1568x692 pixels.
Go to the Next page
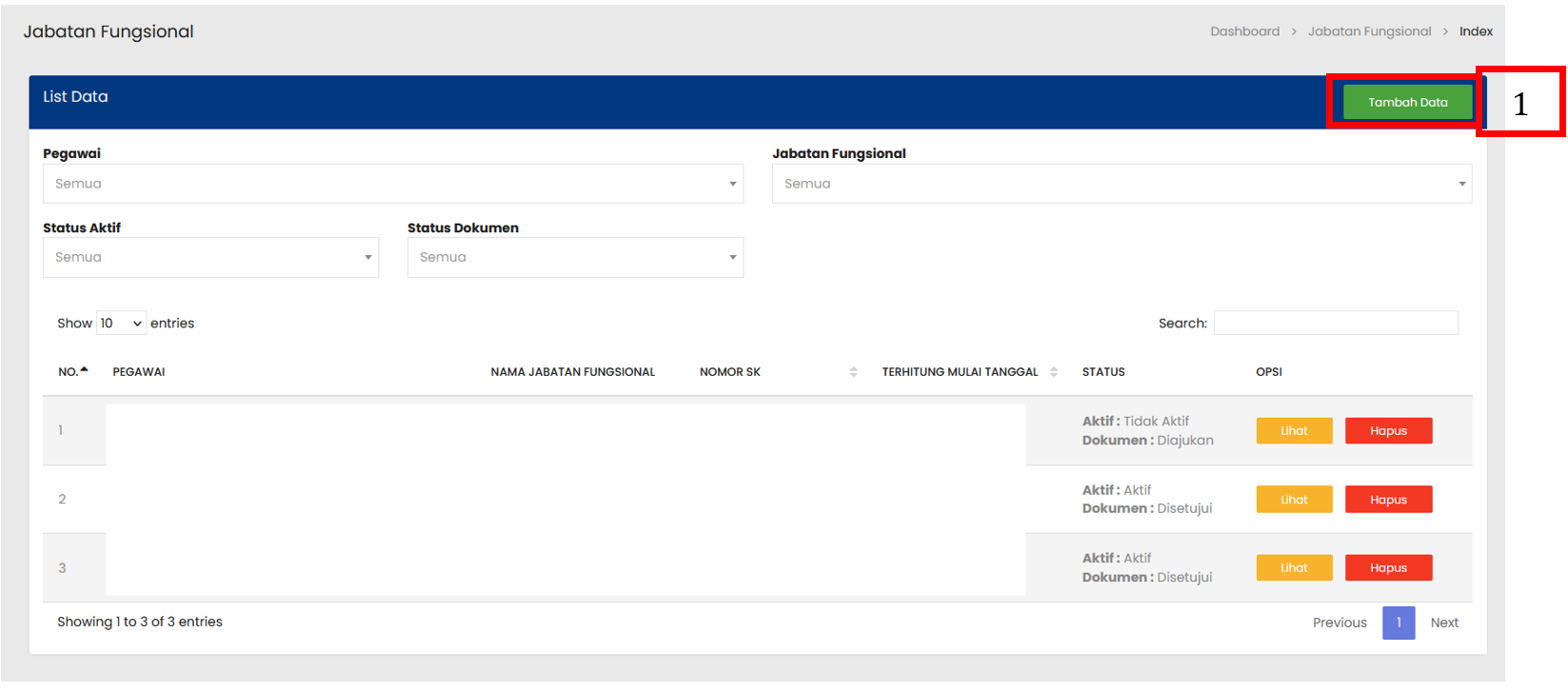(x=1443, y=623)
